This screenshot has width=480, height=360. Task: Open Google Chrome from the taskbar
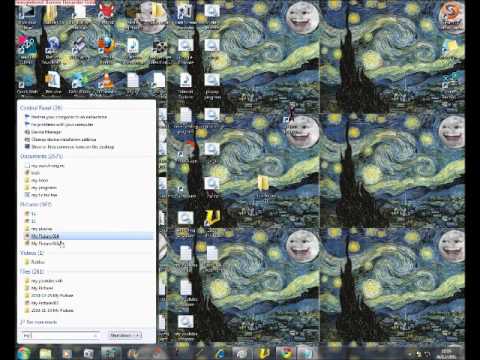point(285,353)
